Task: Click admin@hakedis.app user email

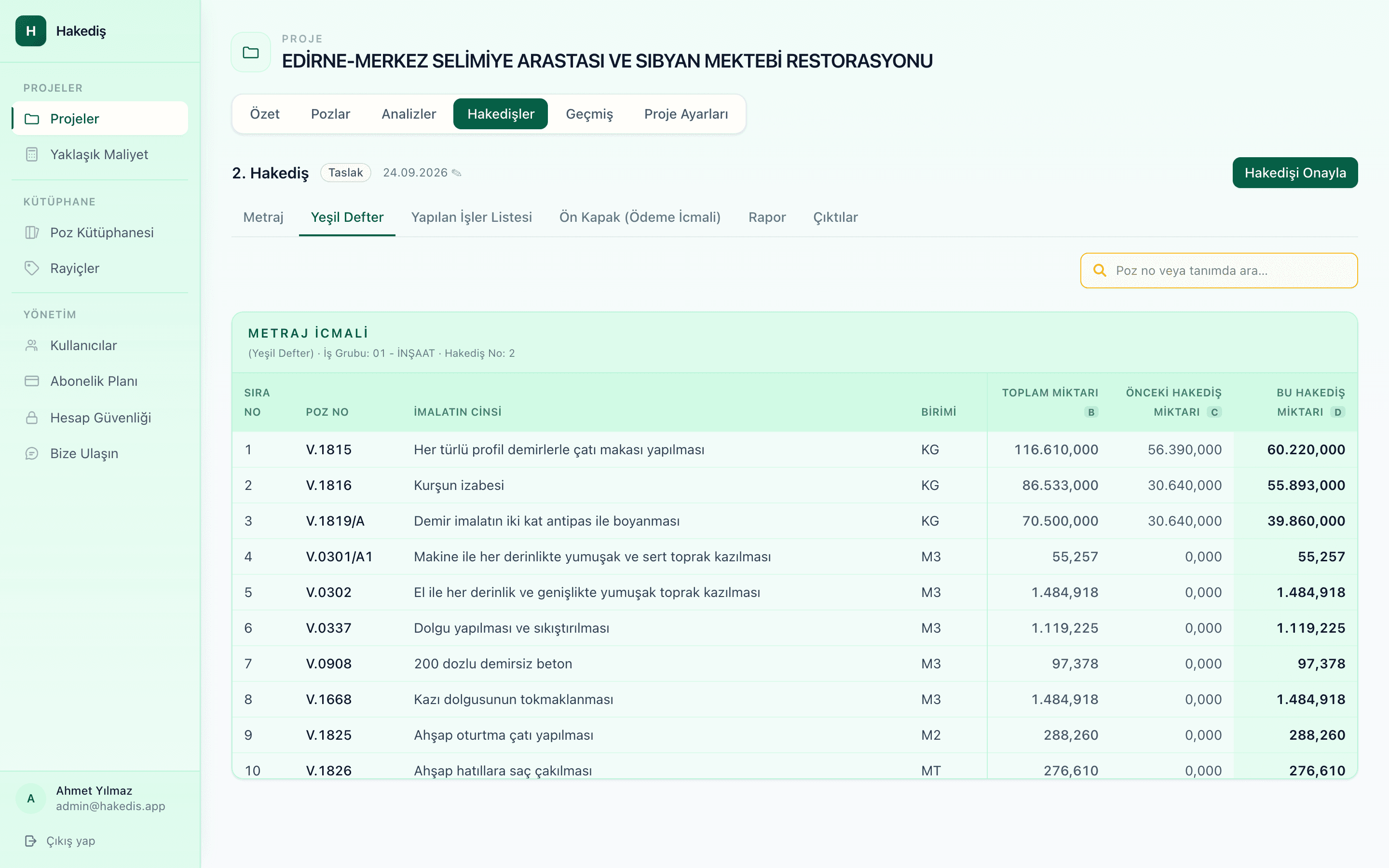Action: pos(111,807)
